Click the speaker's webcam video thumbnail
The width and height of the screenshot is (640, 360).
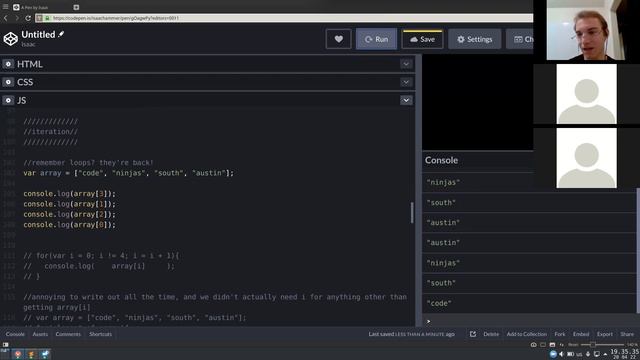coord(586,30)
